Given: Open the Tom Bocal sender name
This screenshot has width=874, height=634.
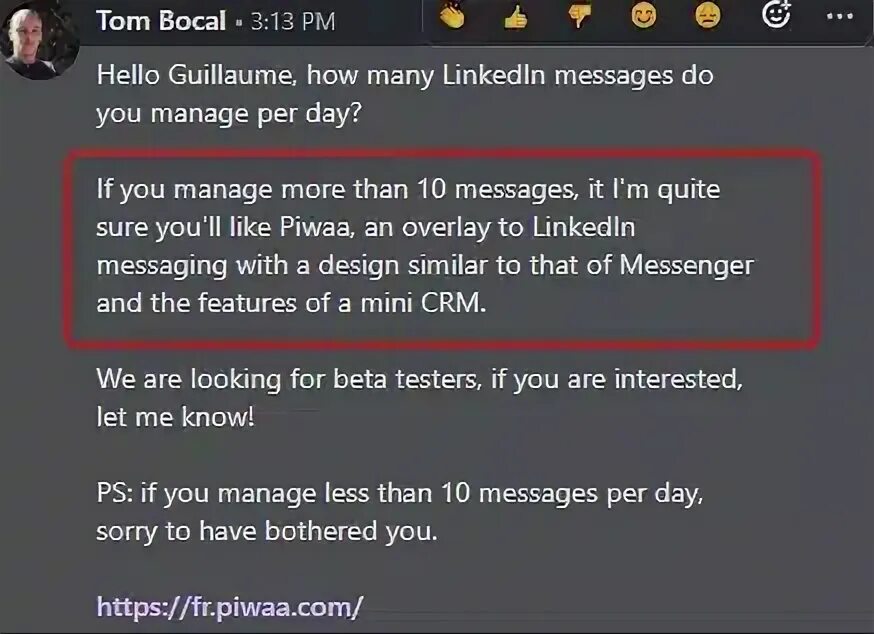Looking at the screenshot, I should pos(161,21).
